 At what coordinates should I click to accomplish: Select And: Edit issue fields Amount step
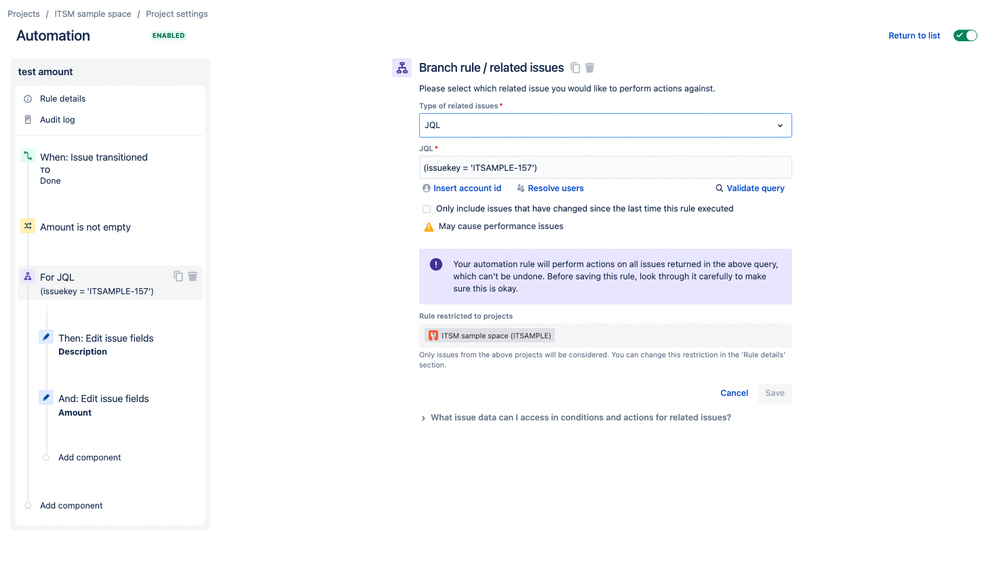[x=103, y=405]
